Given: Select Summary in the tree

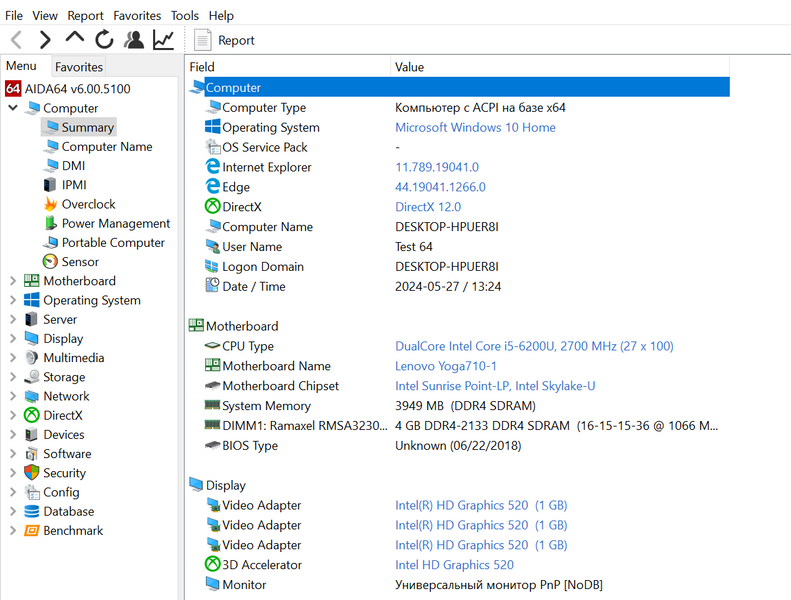Looking at the screenshot, I should point(79,127).
